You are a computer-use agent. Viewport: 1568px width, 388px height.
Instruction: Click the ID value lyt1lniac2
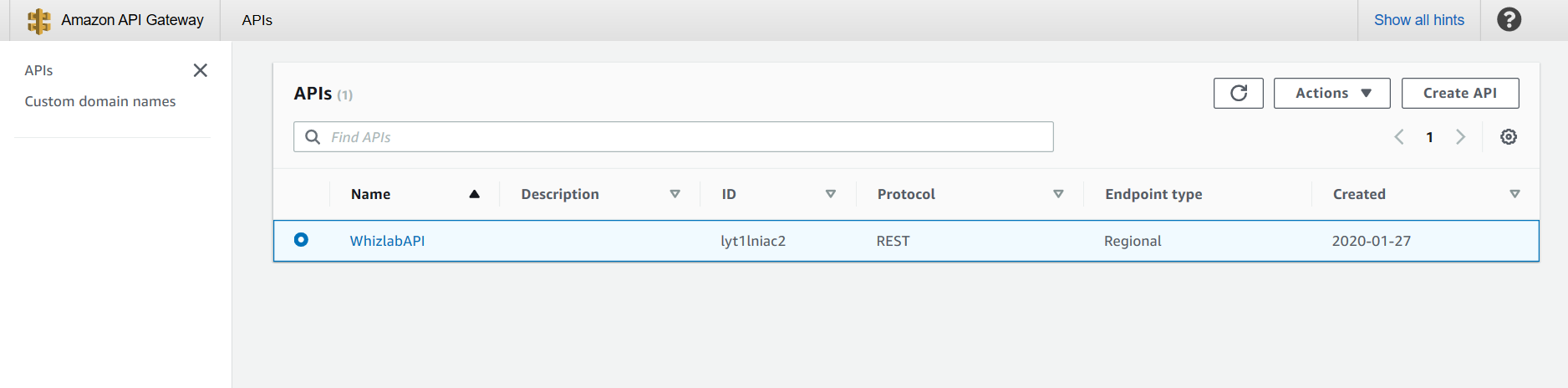753,241
